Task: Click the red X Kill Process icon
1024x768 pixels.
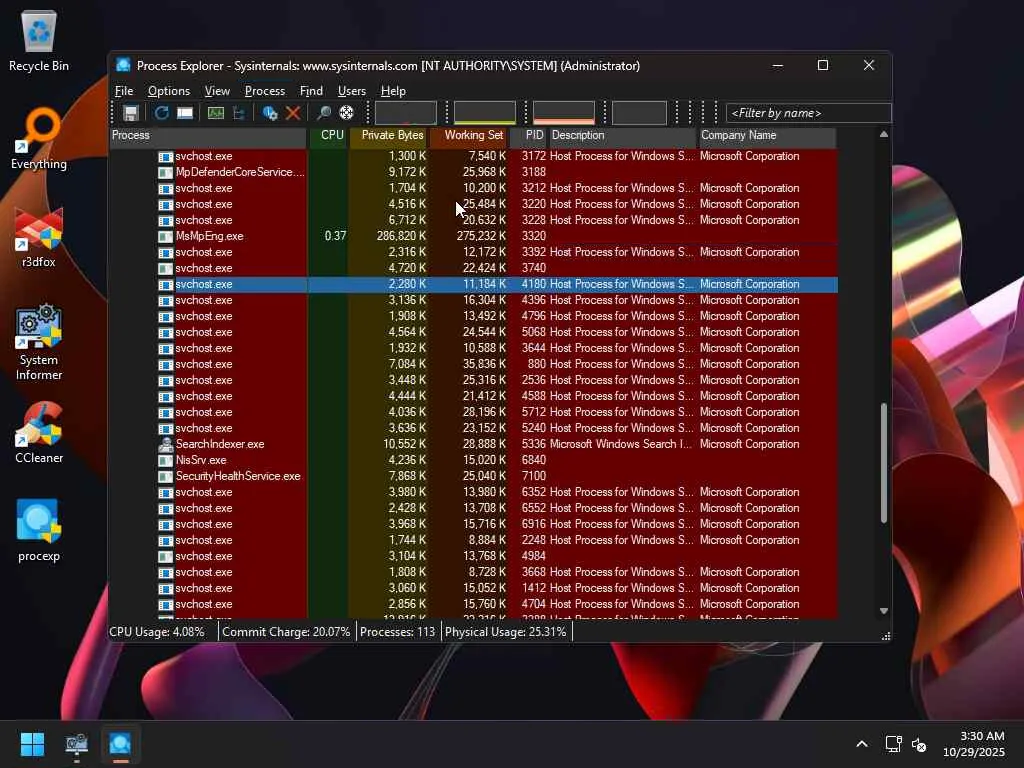Action: pyautogui.click(x=293, y=113)
